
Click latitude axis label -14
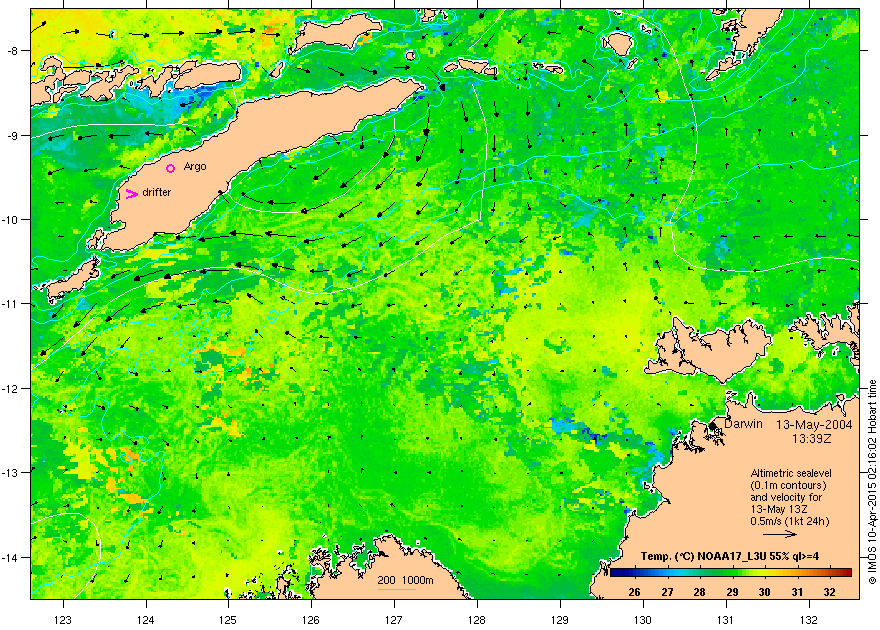coord(10,558)
